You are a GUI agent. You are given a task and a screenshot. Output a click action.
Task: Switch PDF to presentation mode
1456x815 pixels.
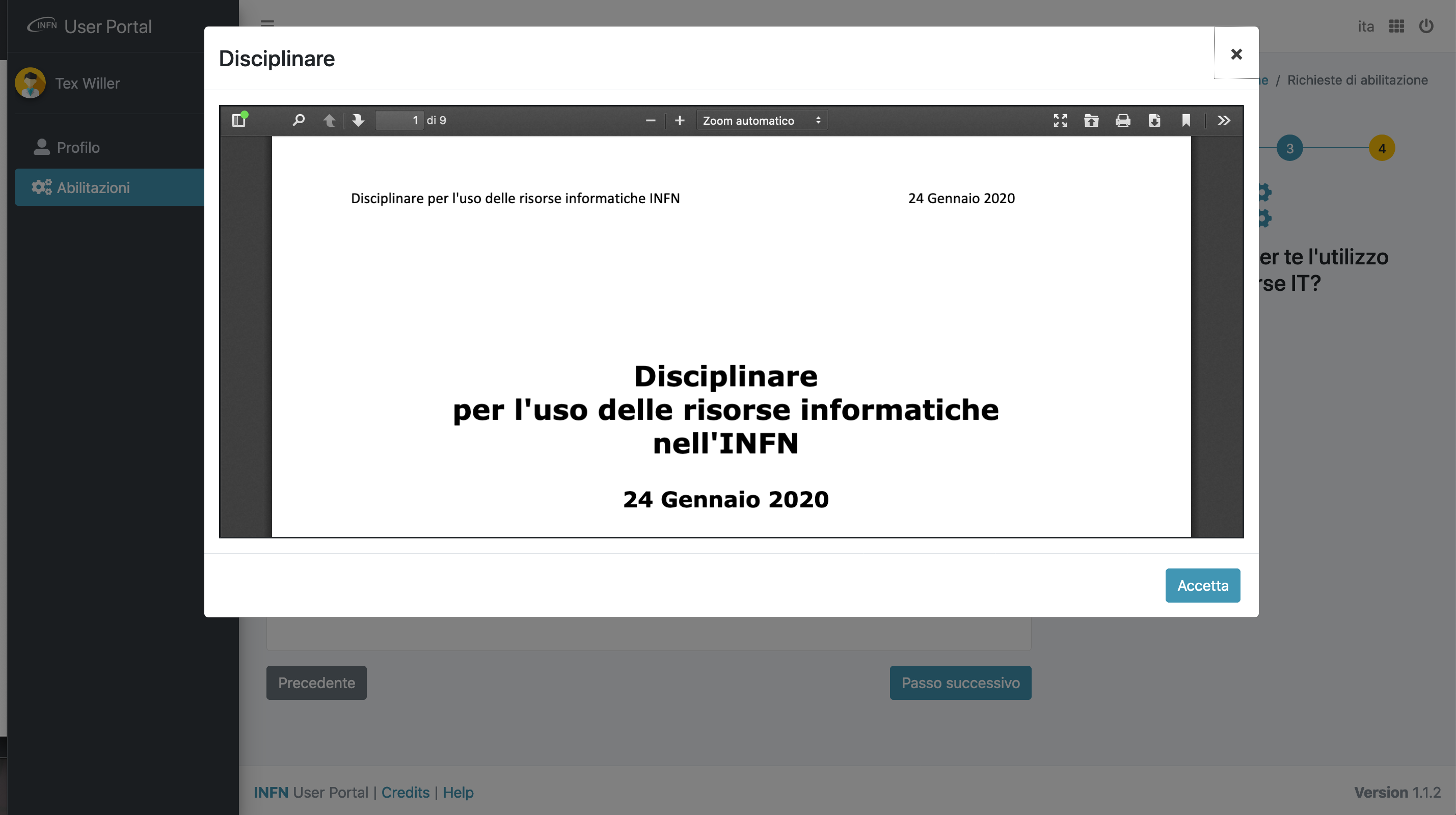[1060, 120]
